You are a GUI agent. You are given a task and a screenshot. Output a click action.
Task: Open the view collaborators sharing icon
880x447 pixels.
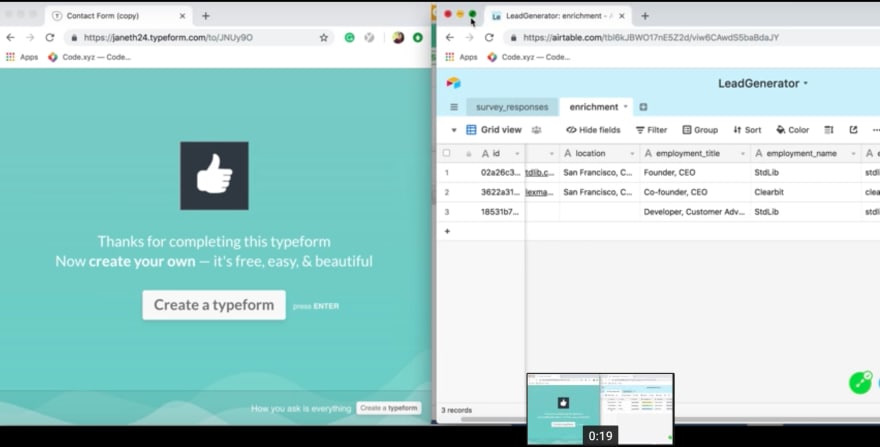[x=537, y=130]
